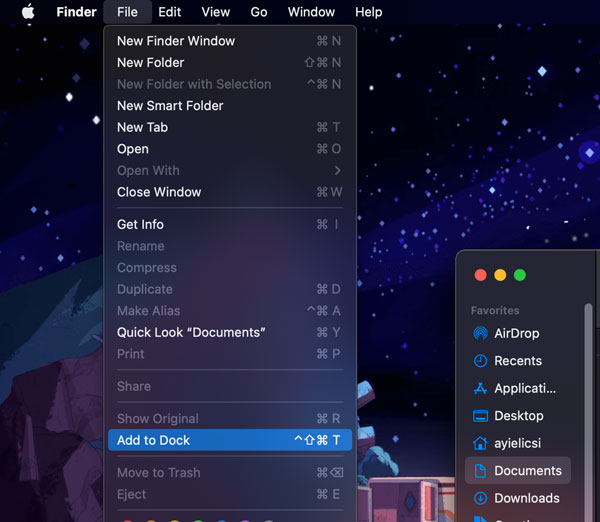The image size is (600, 522).
Task: Click the dimmed Compress item
Action: click(x=230, y=268)
